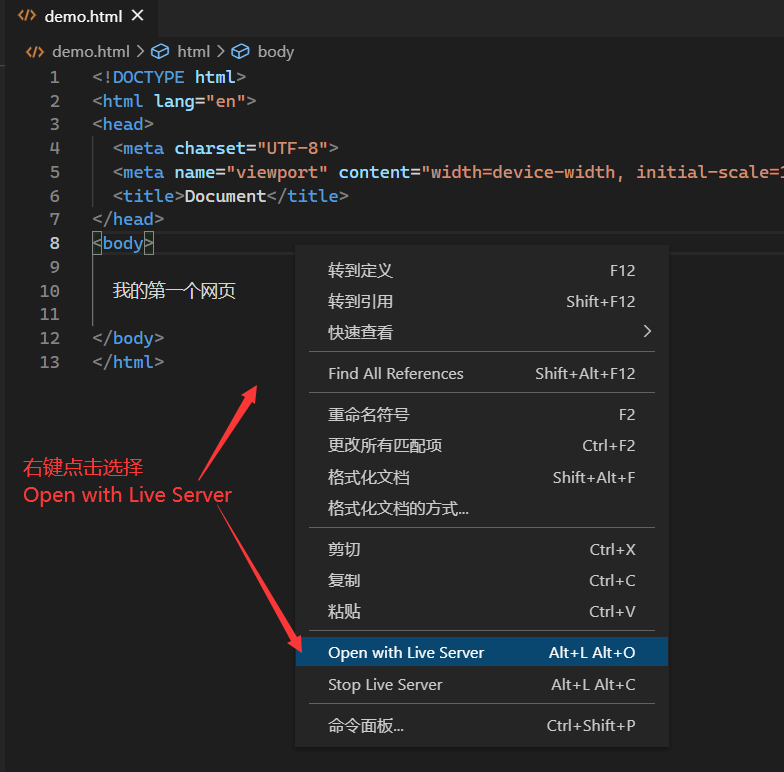Click the html element breadcrumb cube icon
The height and width of the screenshot is (772, 784).
(x=160, y=52)
